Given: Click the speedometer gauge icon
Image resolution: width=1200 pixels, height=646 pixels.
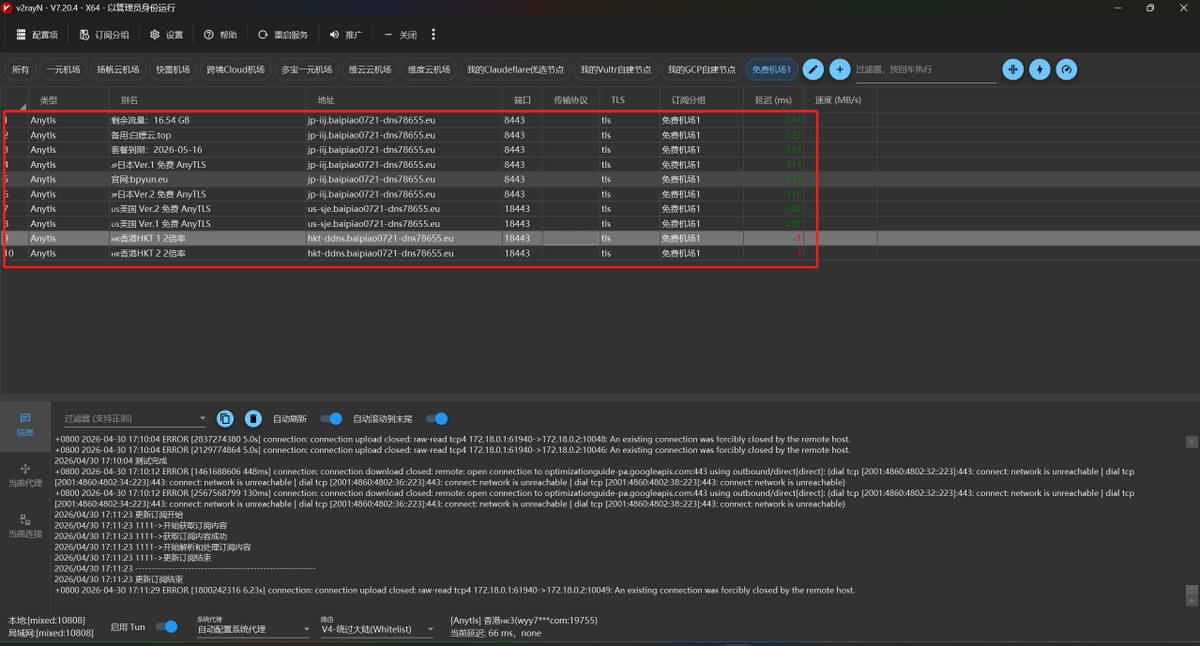Looking at the screenshot, I should pyautogui.click(x=1068, y=69).
